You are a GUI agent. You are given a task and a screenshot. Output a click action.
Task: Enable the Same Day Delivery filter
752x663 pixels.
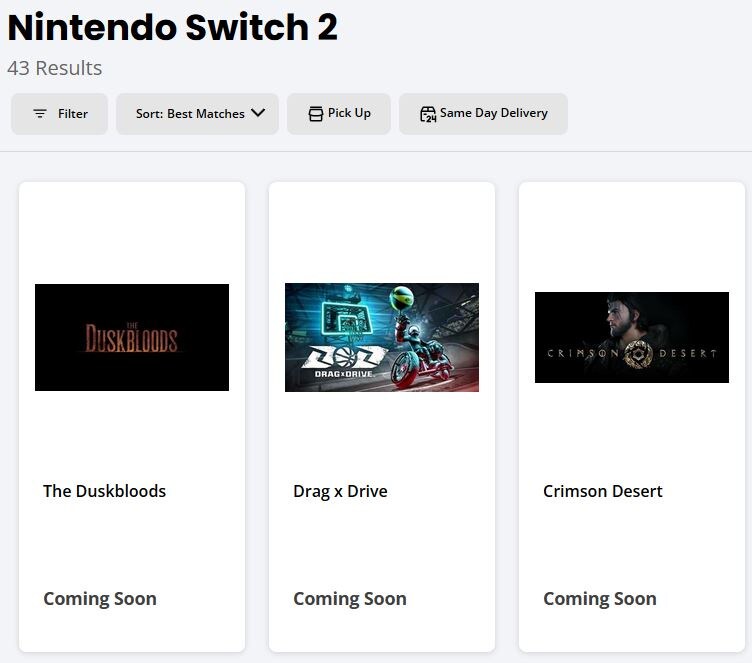[493, 113]
